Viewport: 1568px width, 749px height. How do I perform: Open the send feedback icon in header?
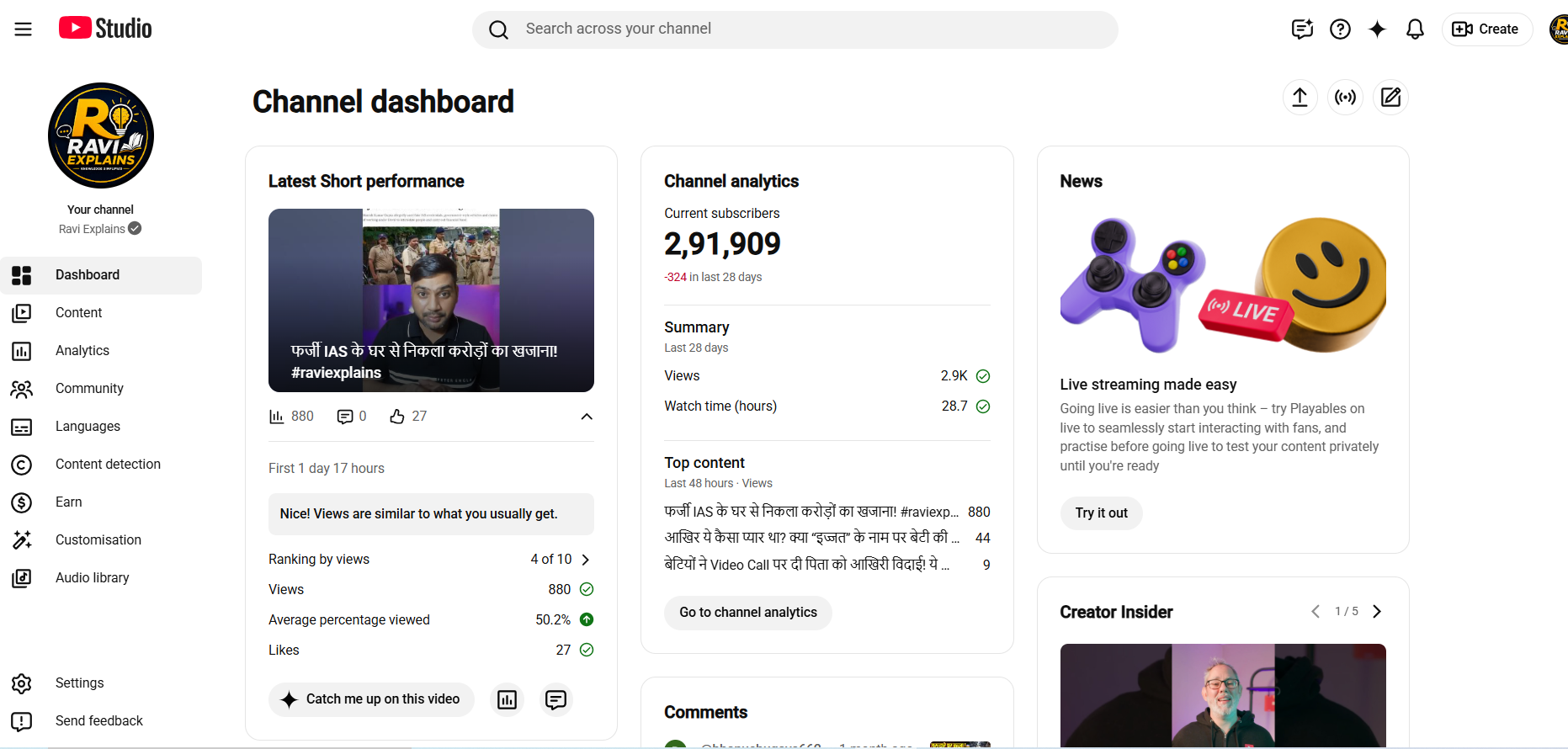(x=1302, y=29)
